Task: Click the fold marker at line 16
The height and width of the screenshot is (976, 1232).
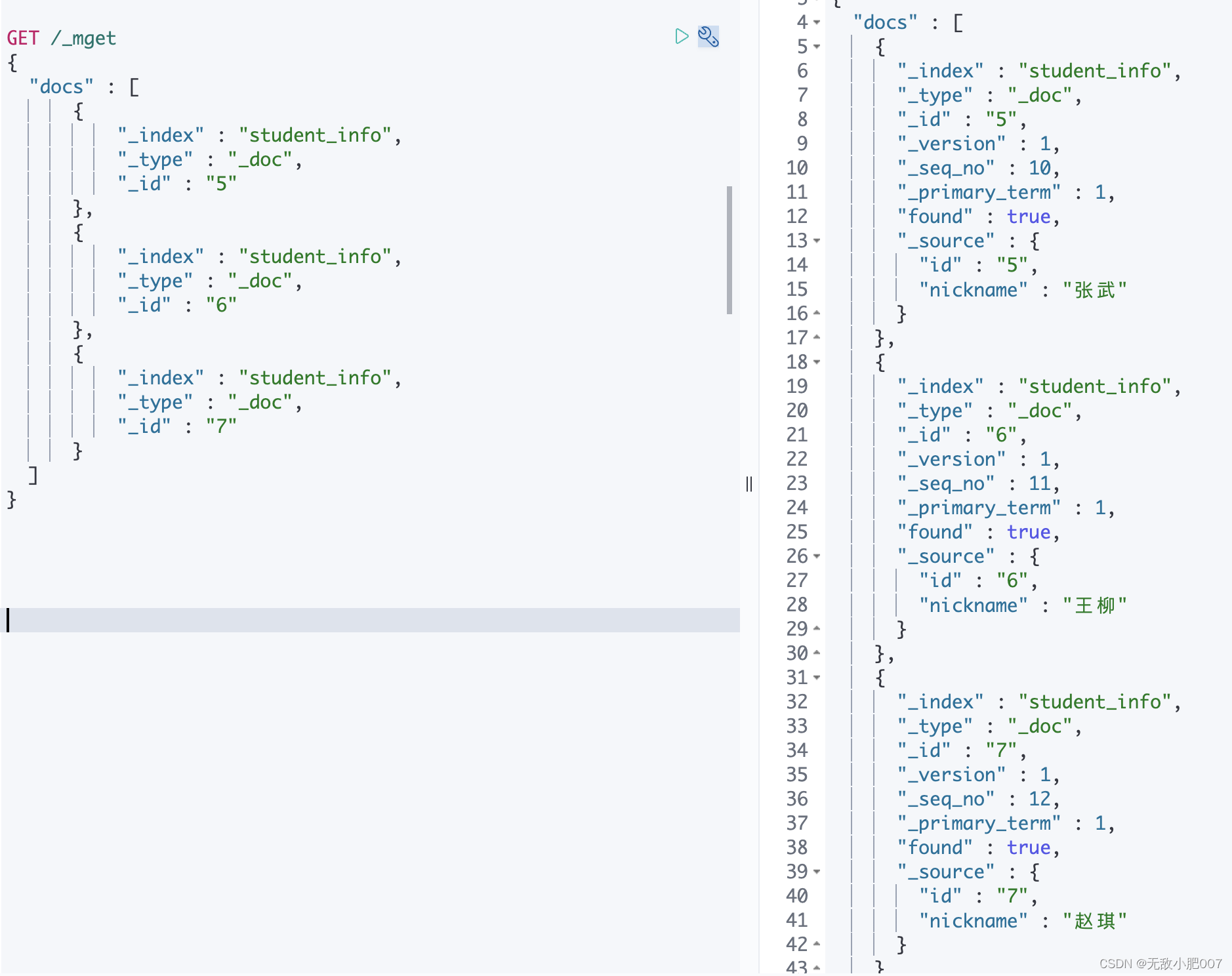Action: click(x=817, y=314)
